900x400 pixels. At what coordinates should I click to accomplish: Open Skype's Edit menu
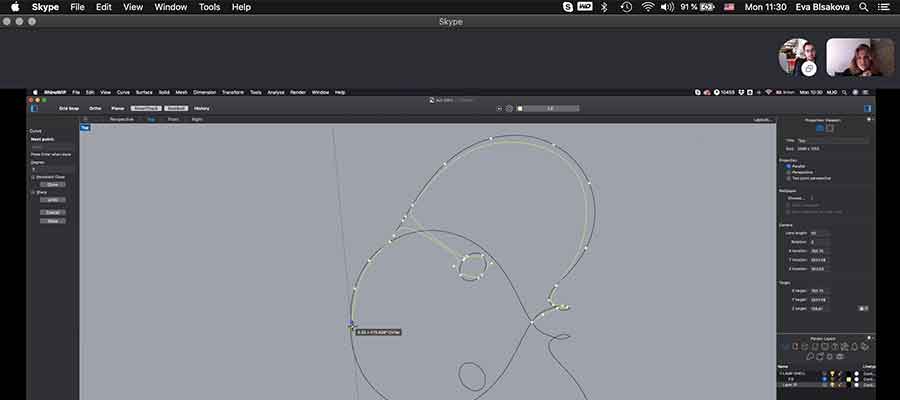pyautogui.click(x=103, y=7)
